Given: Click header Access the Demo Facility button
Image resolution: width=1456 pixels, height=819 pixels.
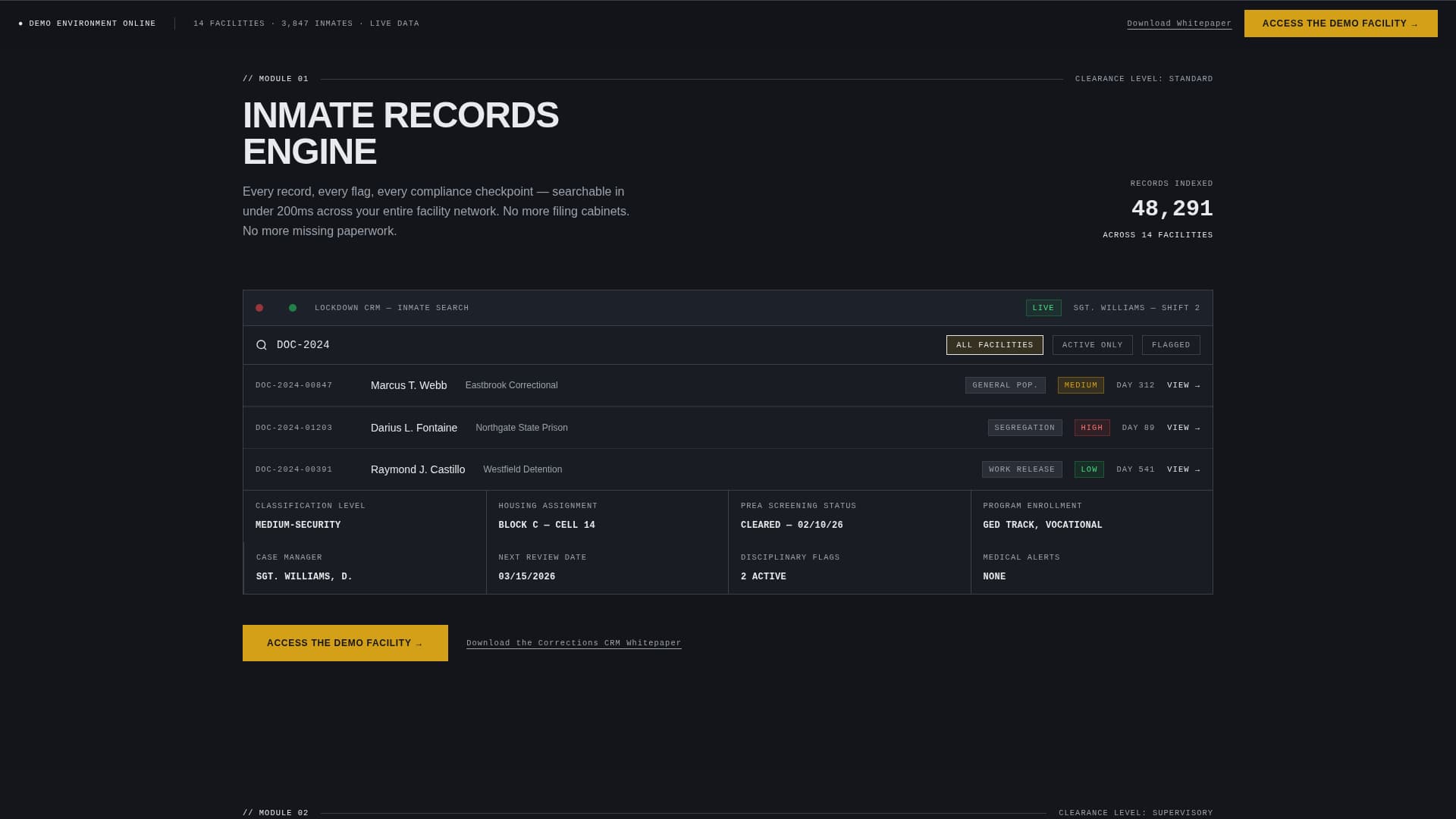Looking at the screenshot, I should [x=1341, y=24].
